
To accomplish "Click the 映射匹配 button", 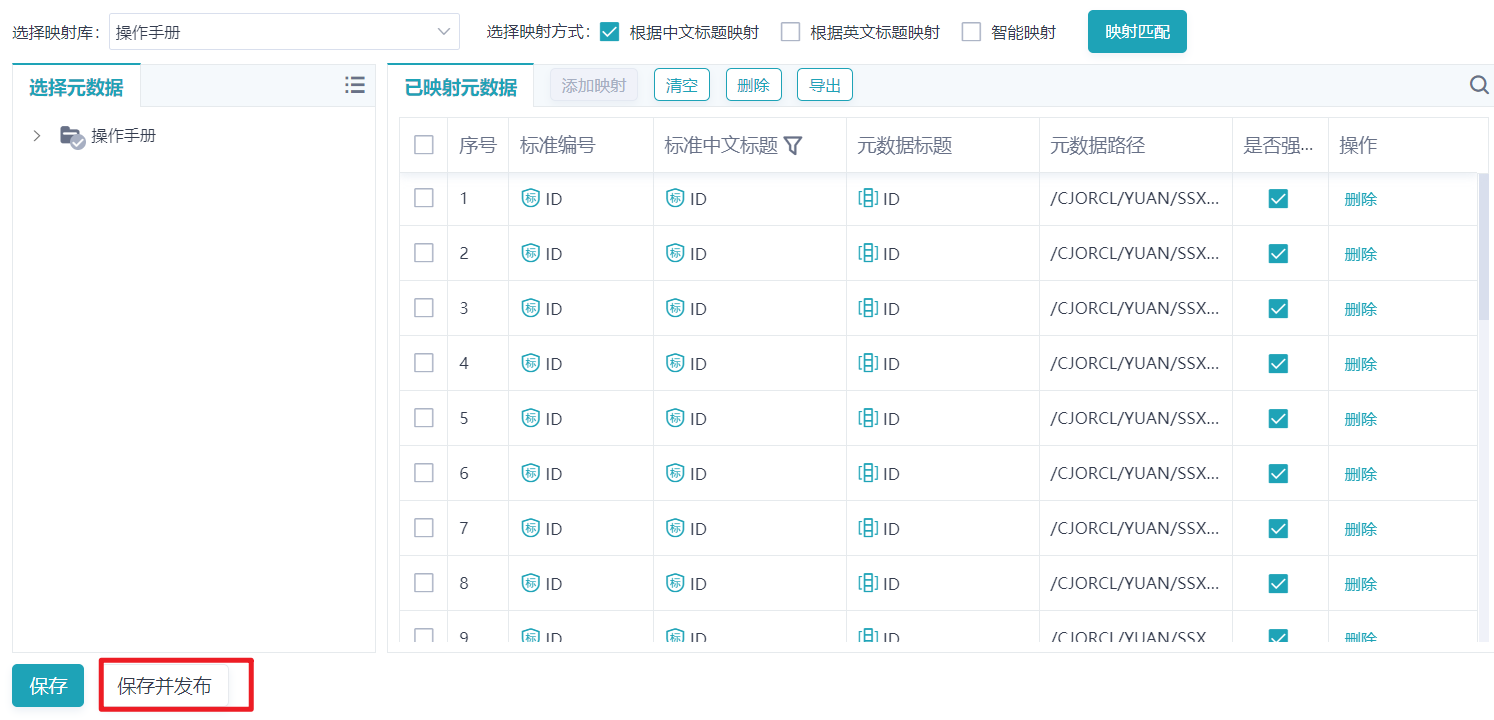I will [x=1137, y=32].
